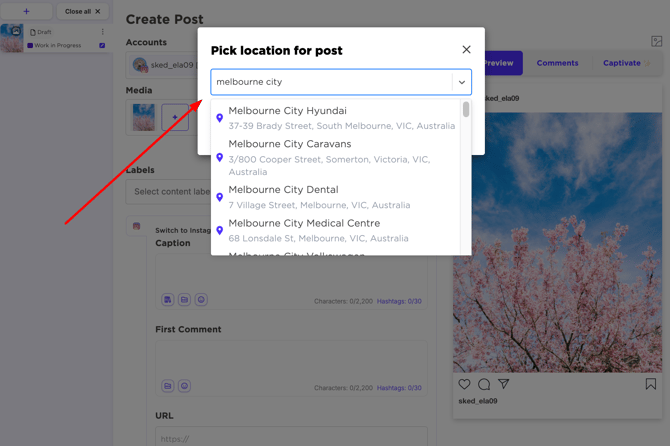Click the melbourne city location search field
Image resolution: width=670 pixels, height=446 pixels.
[330, 82]
